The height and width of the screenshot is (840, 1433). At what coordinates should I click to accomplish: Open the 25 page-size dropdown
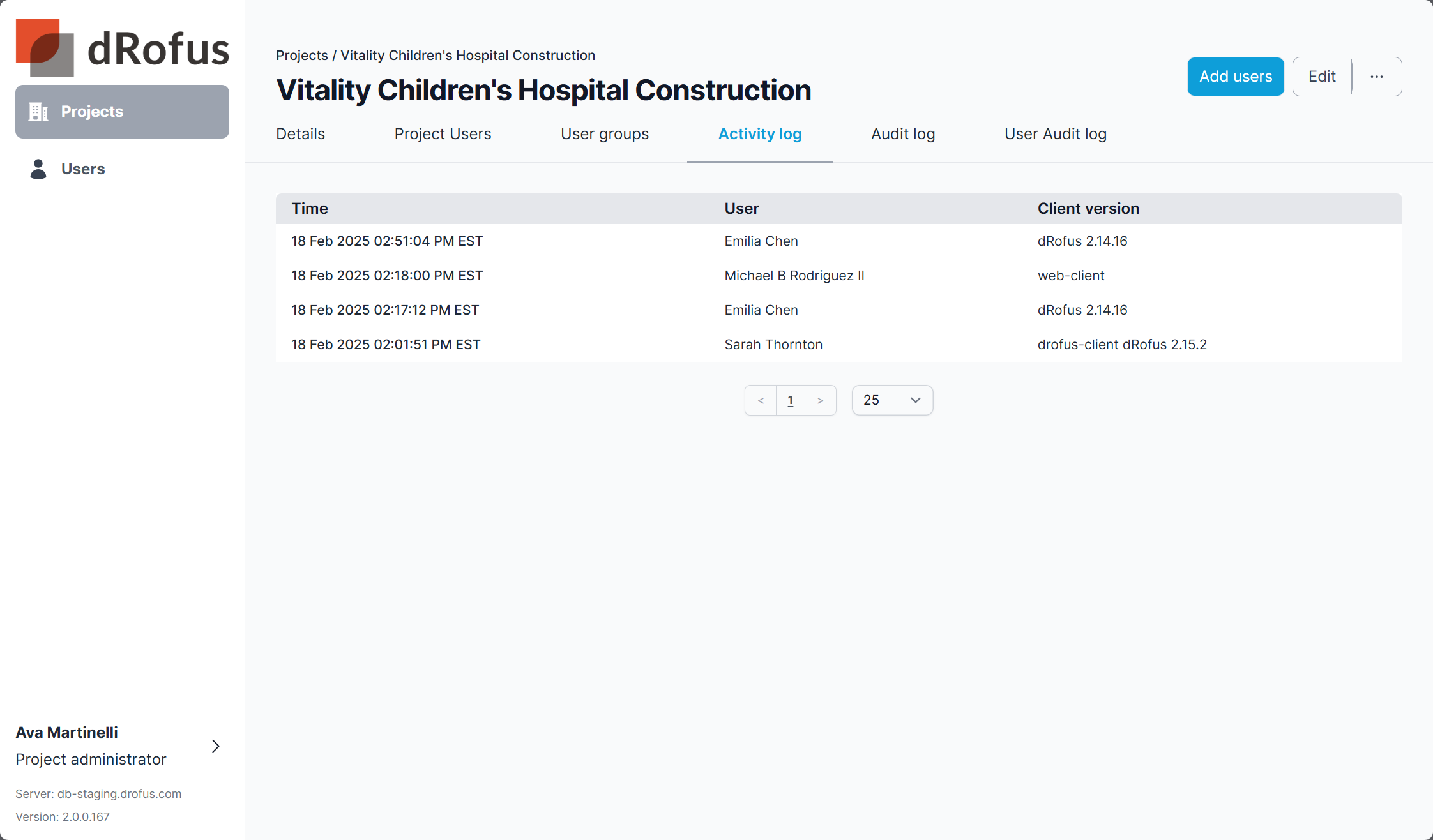892,400
